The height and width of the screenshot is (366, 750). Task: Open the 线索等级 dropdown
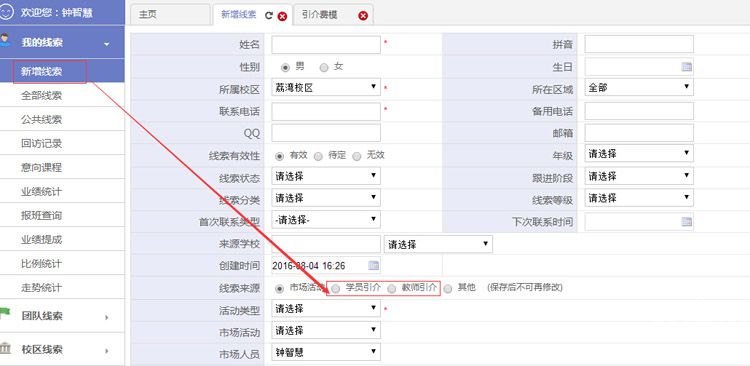click(x=639, y=198)
